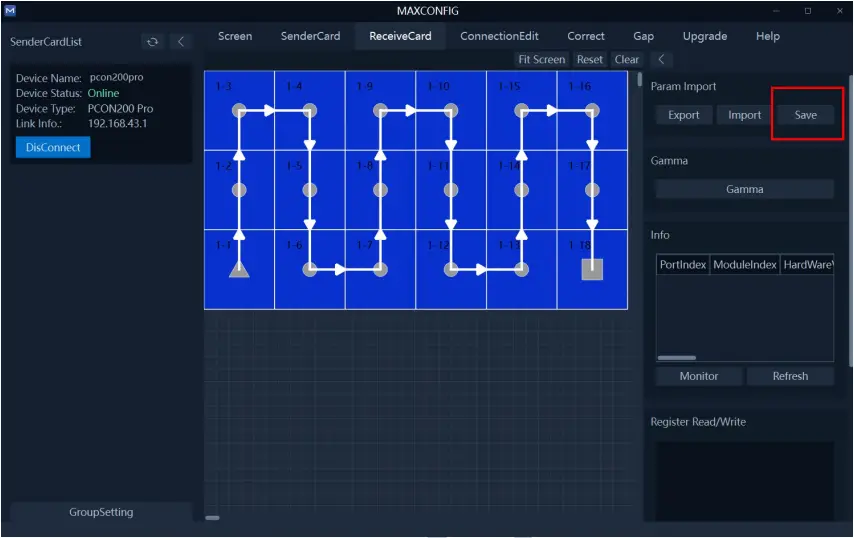
Task: Open GroupSetting at the bottom left
Action: (101, 512)
